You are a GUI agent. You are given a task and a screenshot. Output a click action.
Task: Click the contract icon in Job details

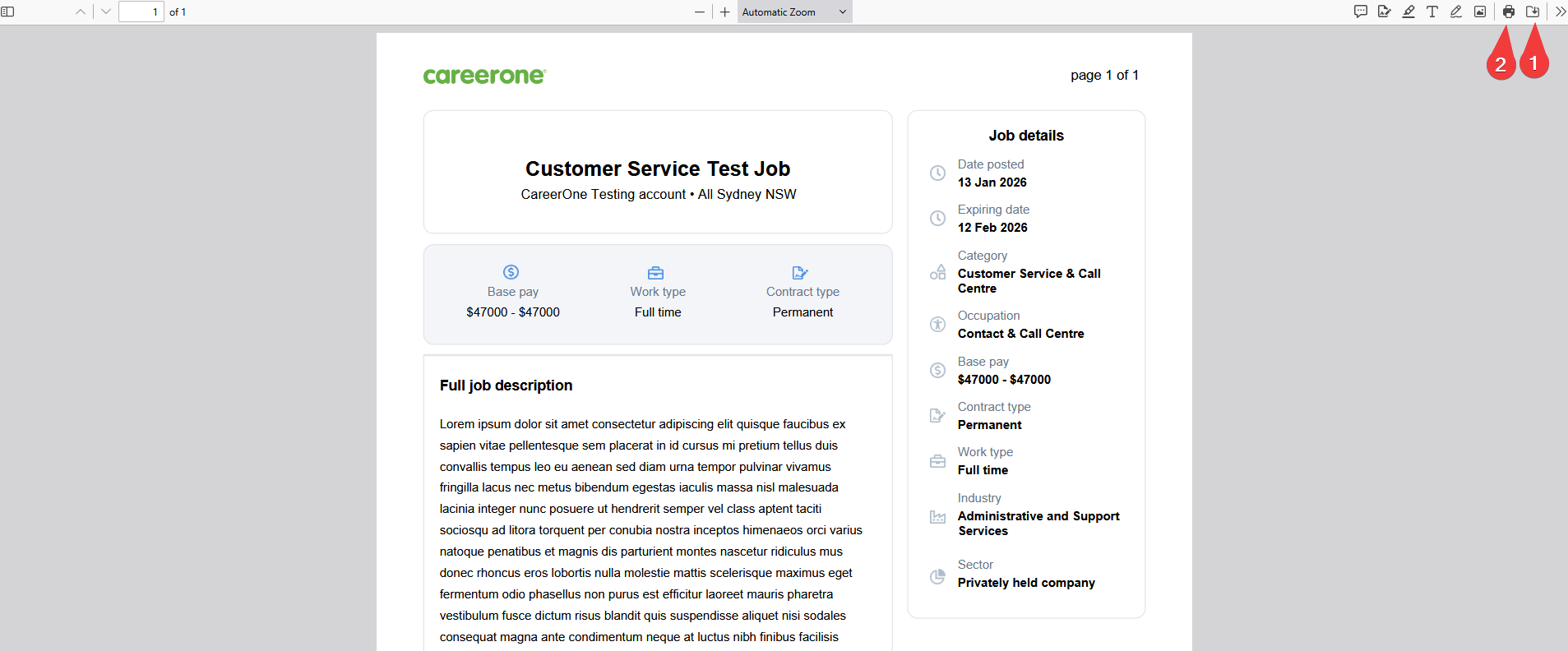(x=937, y=415)
